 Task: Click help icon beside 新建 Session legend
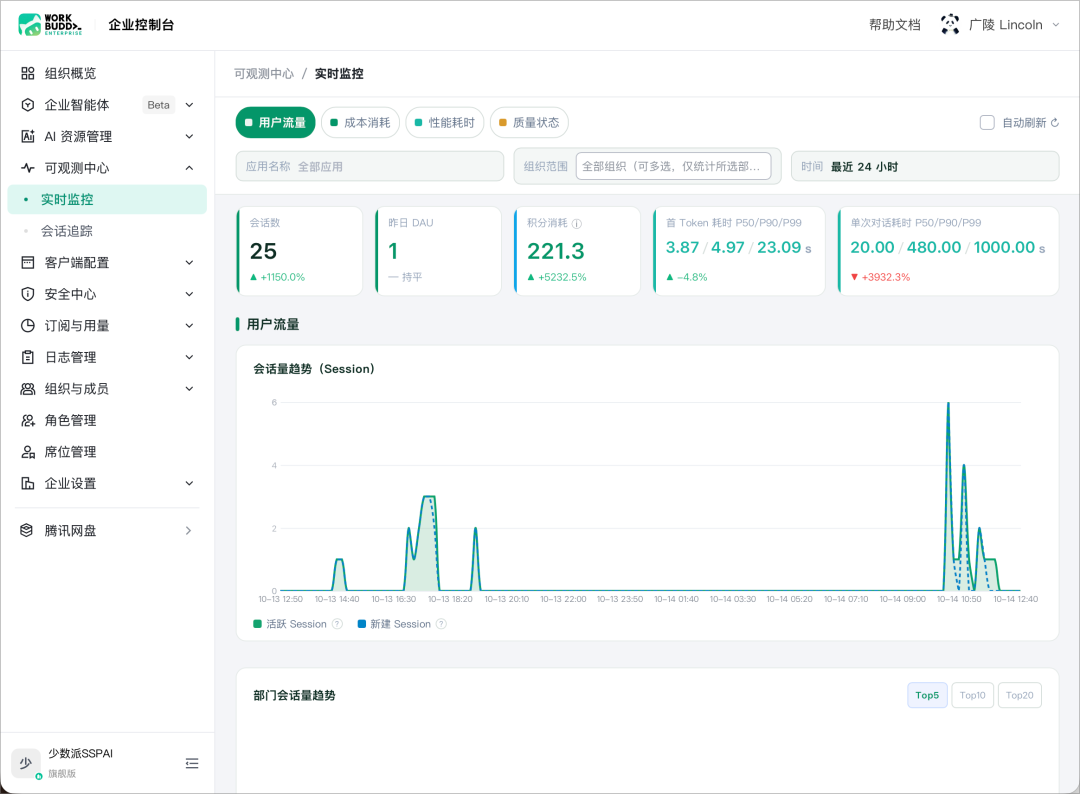pos(442,624)
